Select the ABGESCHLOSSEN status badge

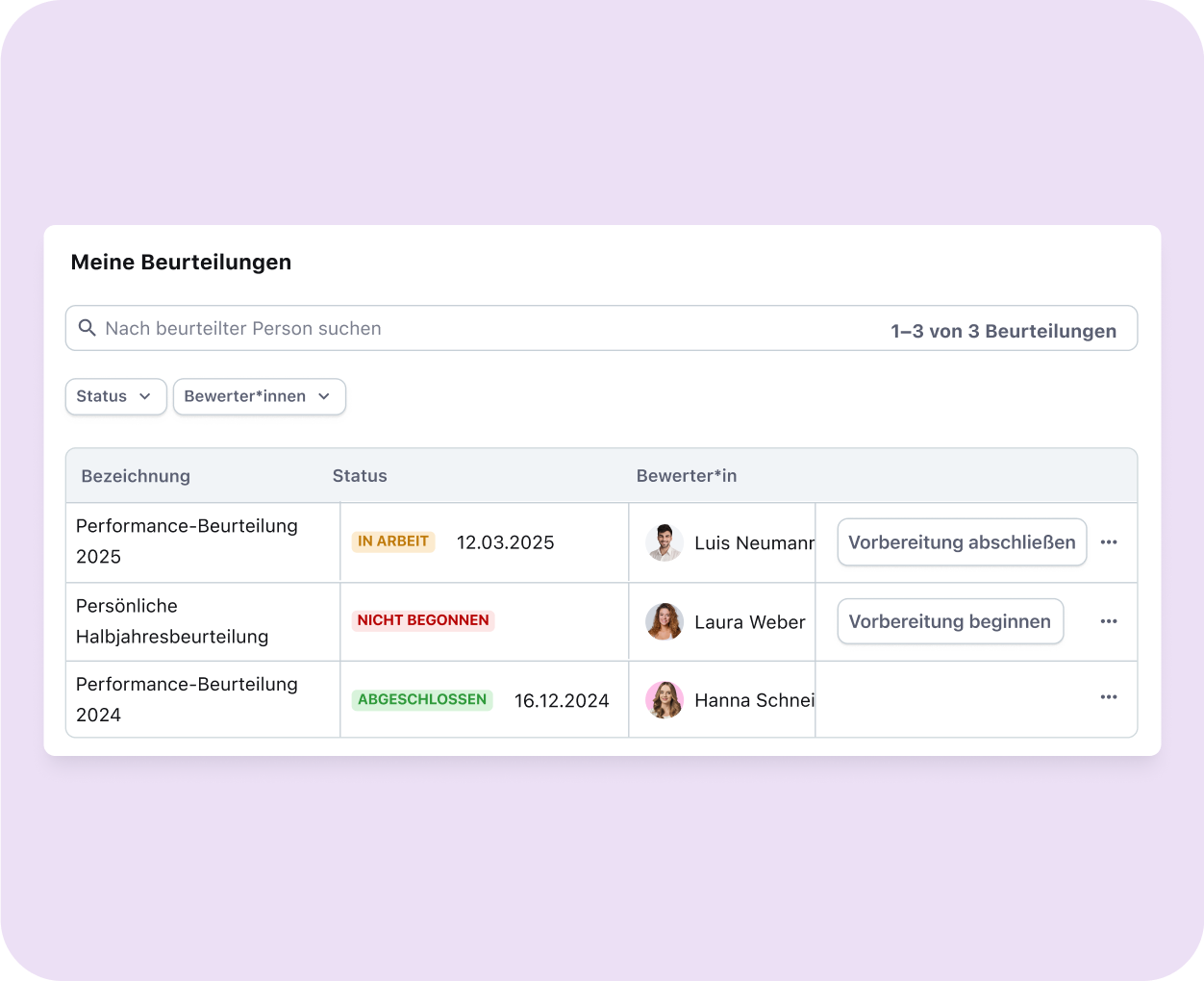tap(422, 699)
